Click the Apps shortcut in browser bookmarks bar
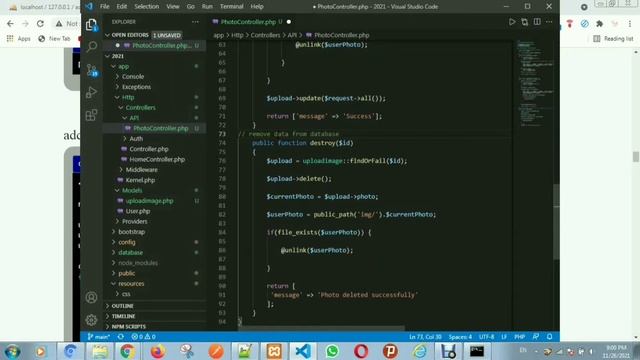 coord(19,38)
